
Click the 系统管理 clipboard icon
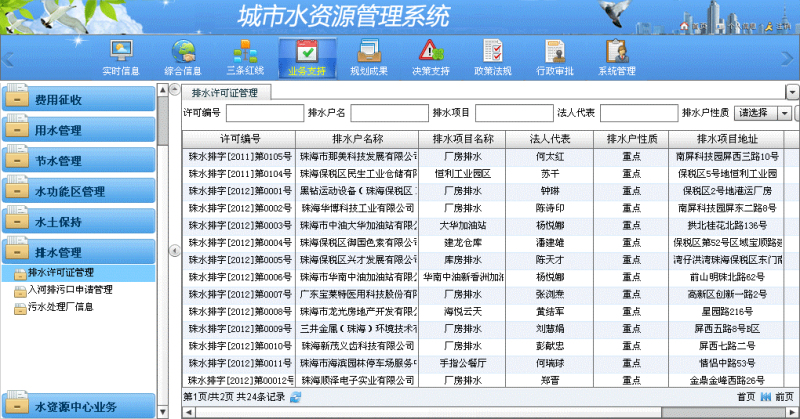[616, 50]
